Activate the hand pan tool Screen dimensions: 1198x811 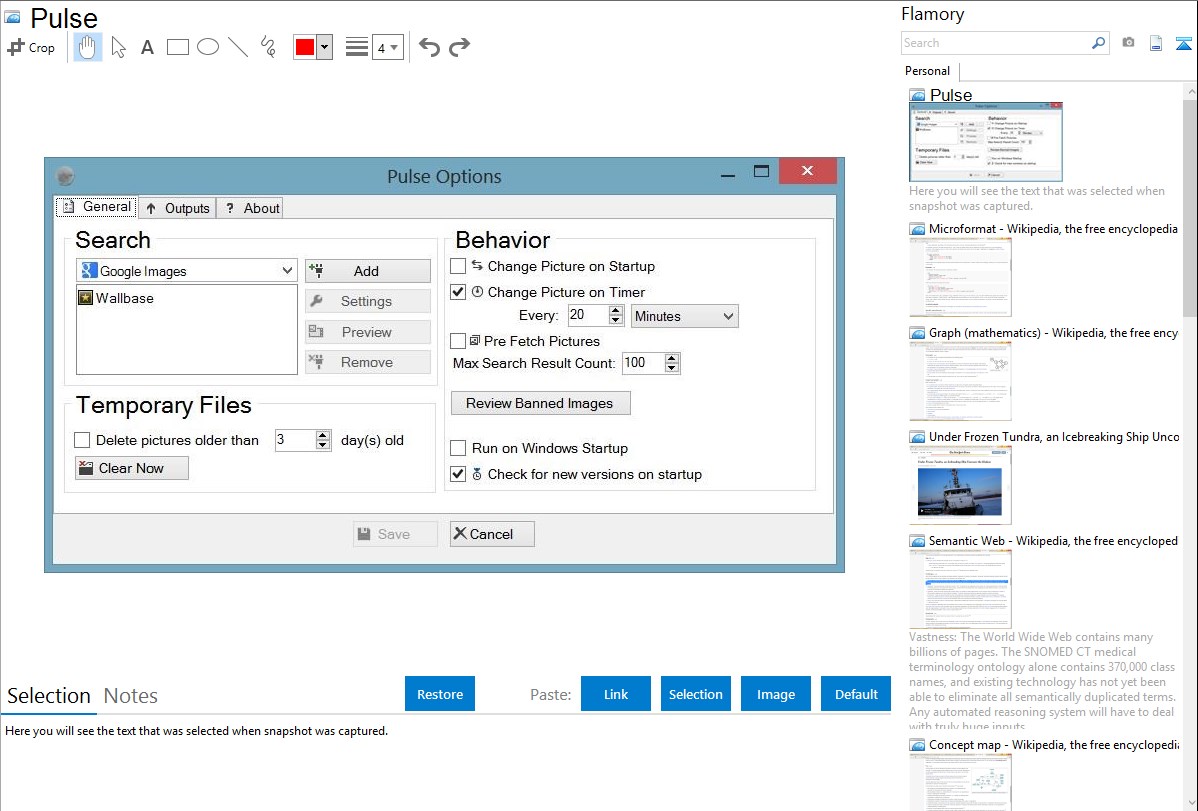(87, 47)
